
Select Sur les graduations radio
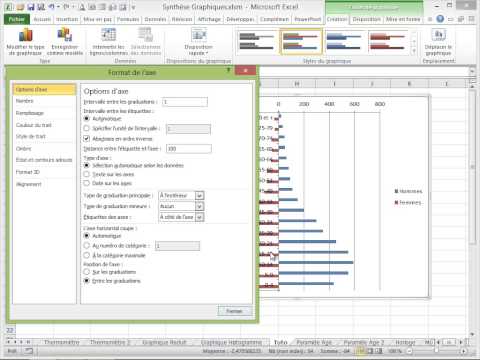[87, 272]
